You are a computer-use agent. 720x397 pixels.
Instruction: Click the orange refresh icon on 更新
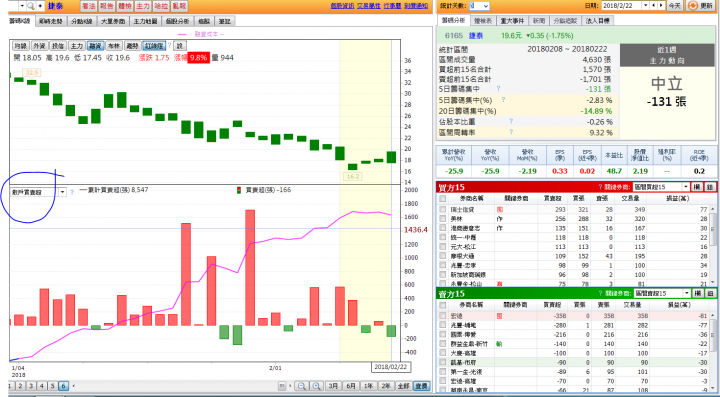tap(692, 6)
